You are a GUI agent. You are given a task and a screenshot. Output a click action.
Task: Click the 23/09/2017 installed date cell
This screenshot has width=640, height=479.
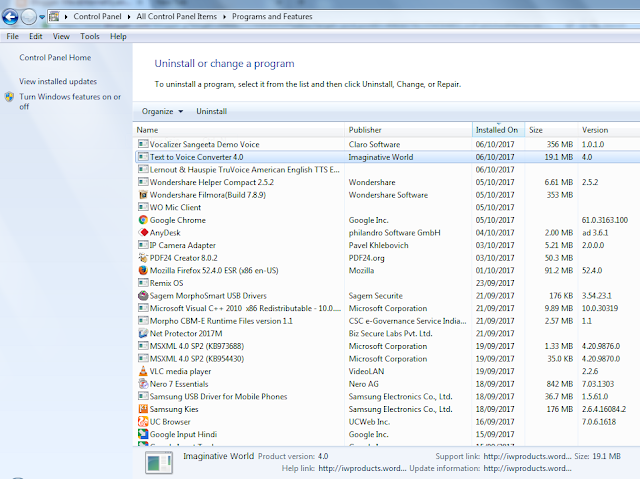click(495, 283)
